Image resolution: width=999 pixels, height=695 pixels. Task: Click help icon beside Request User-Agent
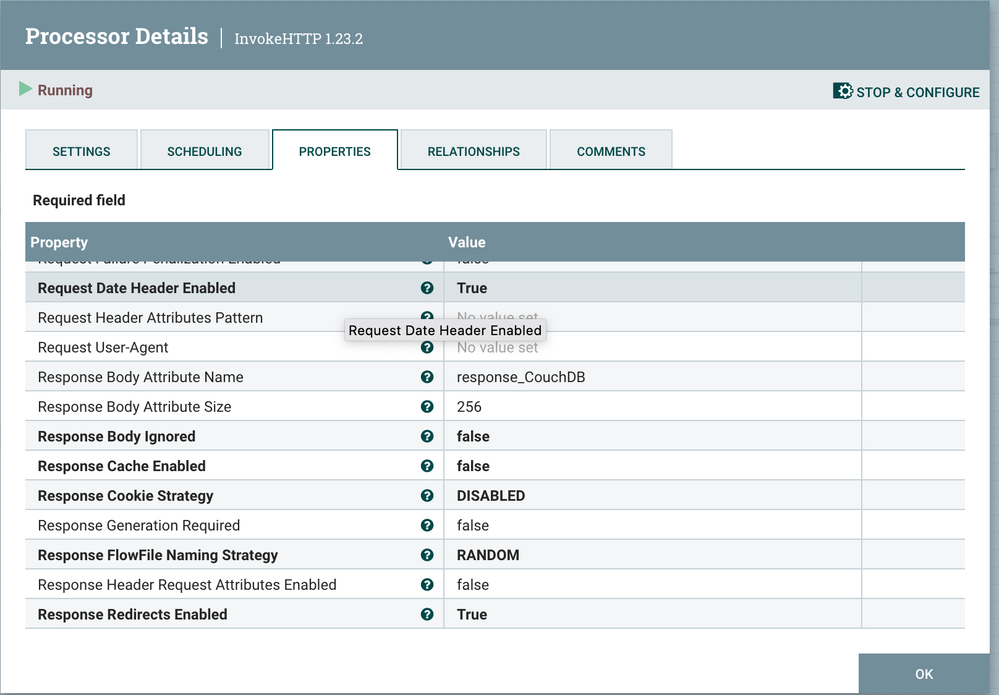tap(427, 347)
